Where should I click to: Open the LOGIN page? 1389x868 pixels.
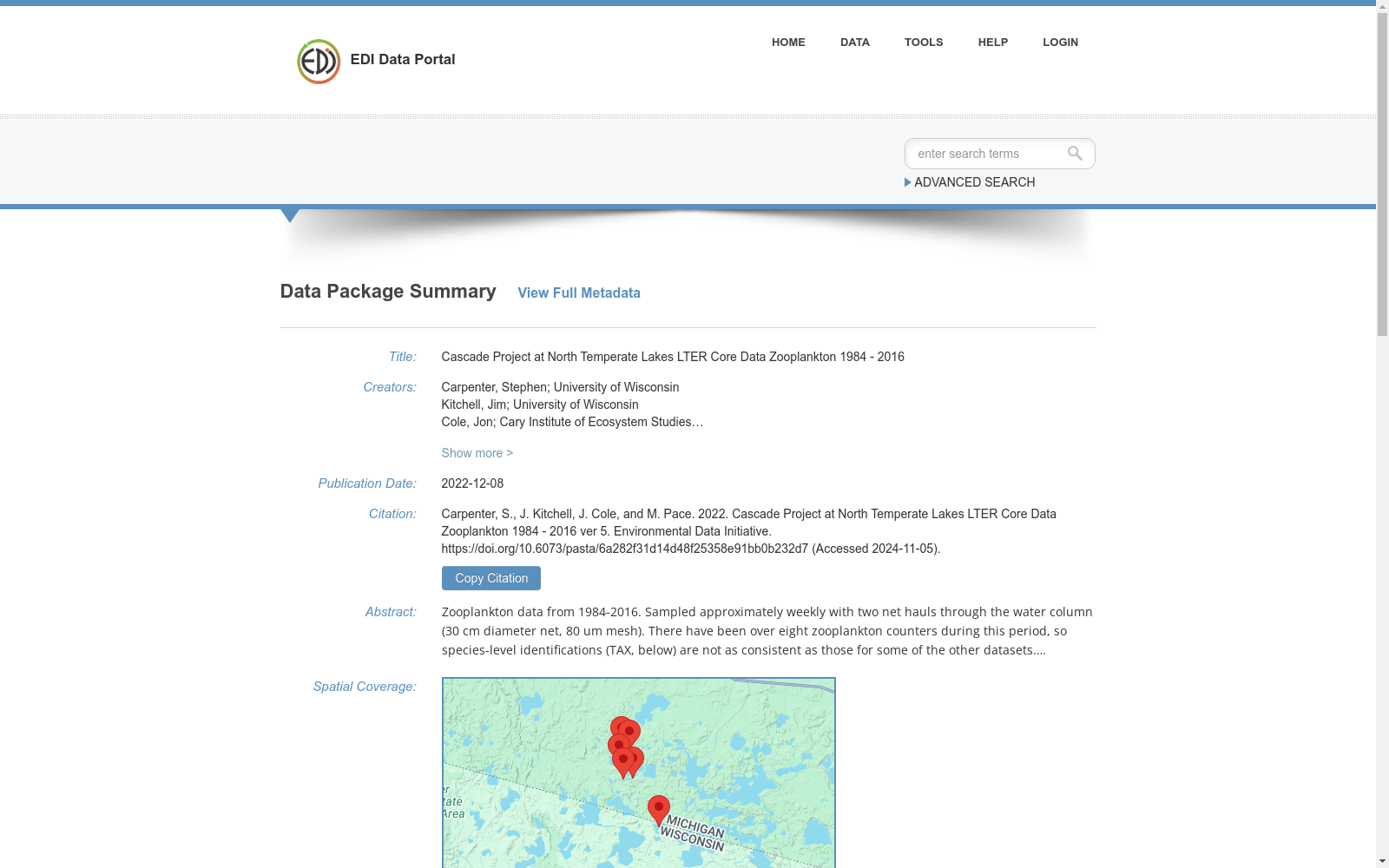[1060, 42]
